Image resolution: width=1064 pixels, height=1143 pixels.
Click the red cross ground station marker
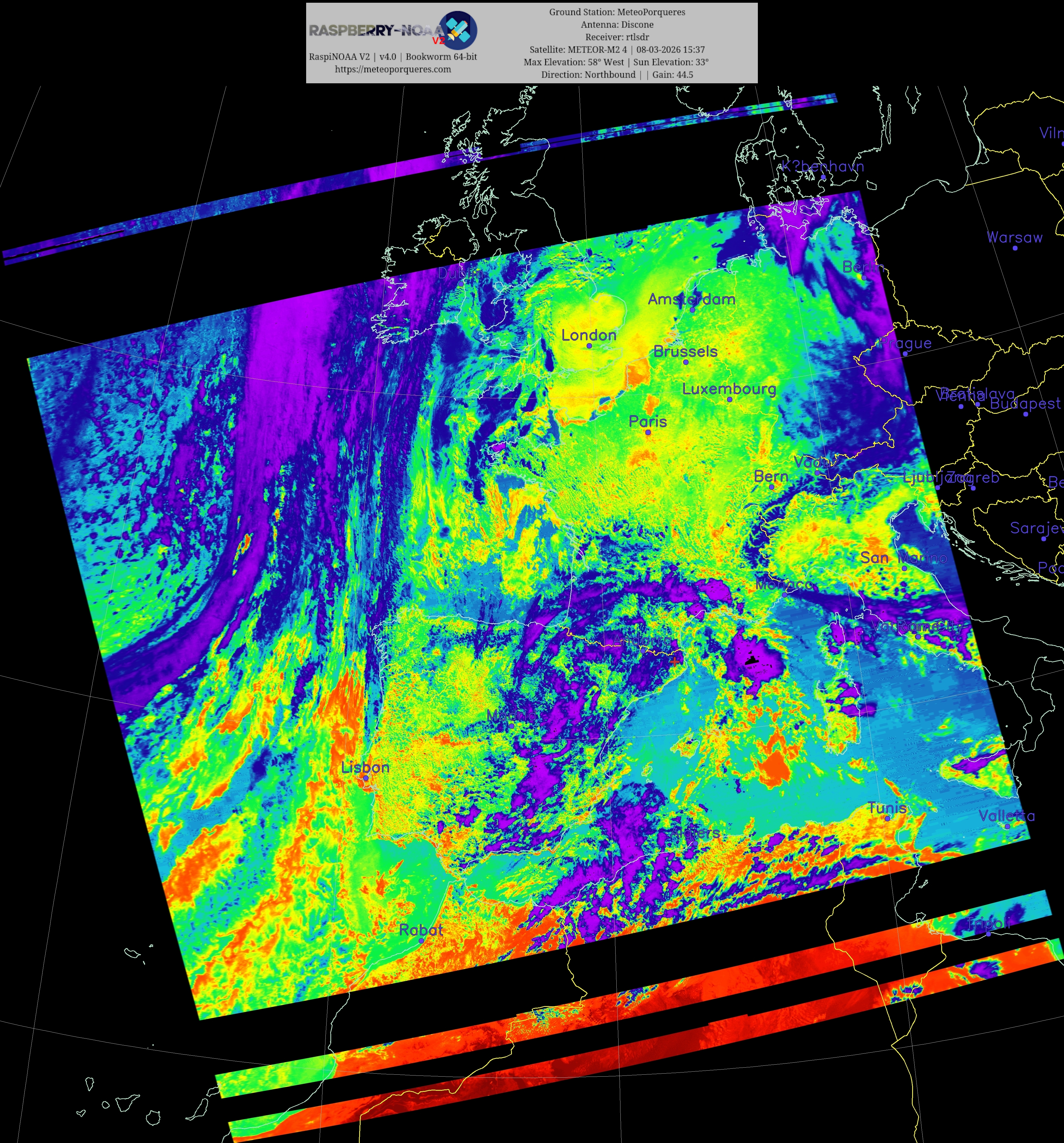click(674, 662)
